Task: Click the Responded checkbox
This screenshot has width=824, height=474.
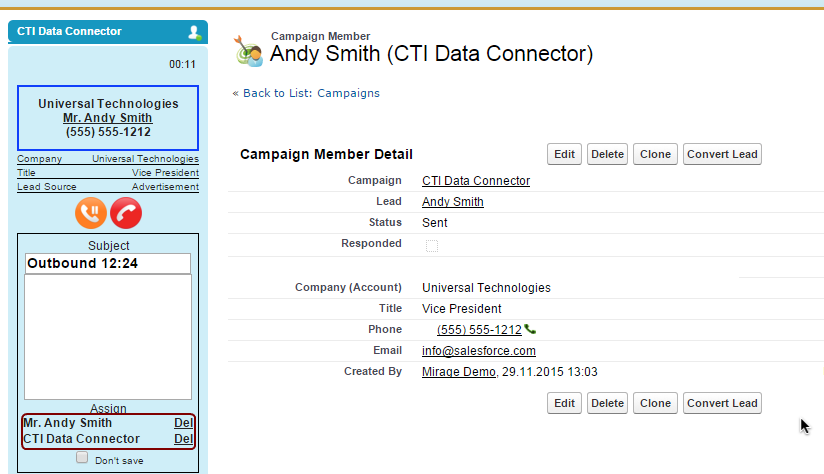Action: (x=431, y=245)
